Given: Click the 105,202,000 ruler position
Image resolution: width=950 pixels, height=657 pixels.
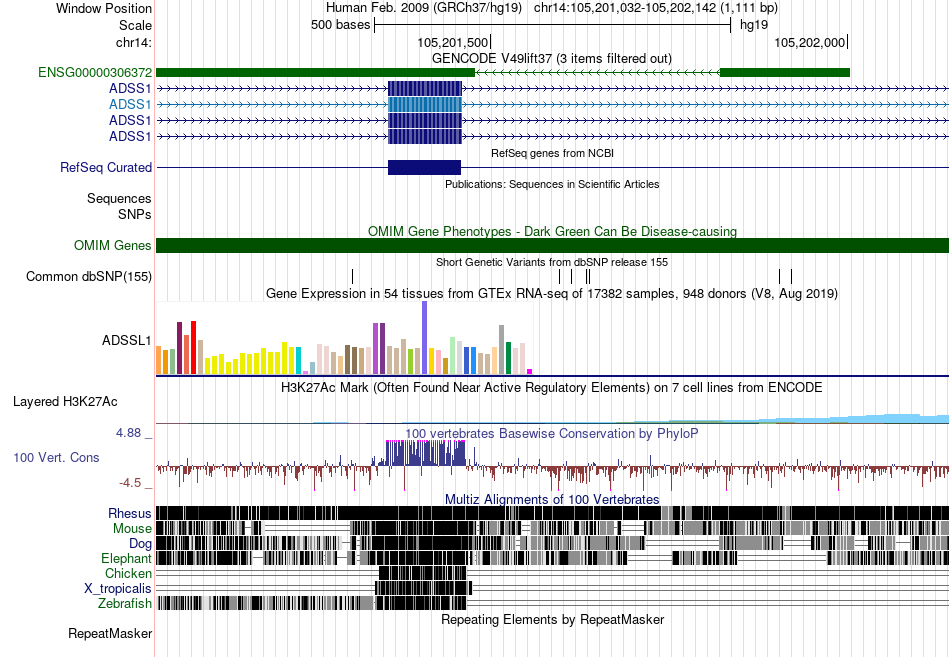Looking at the screenshot, I should [x=809, y=42].
